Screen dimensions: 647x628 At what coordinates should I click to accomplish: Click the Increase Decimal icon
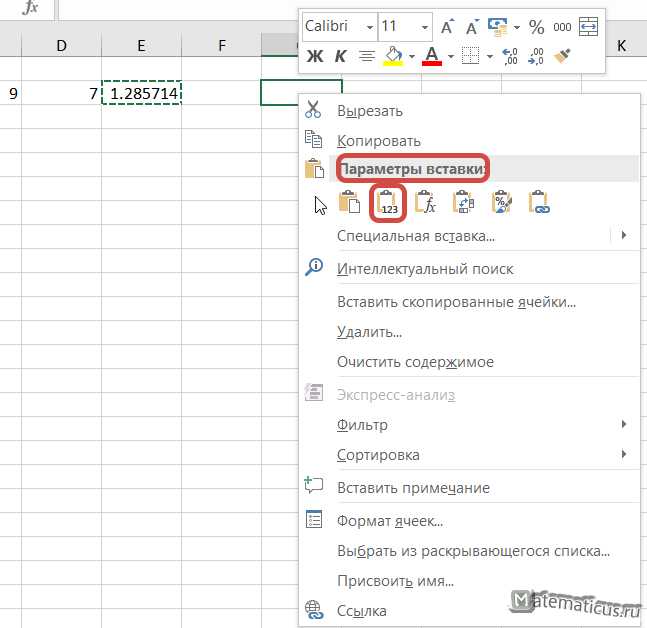click(510, 56)
